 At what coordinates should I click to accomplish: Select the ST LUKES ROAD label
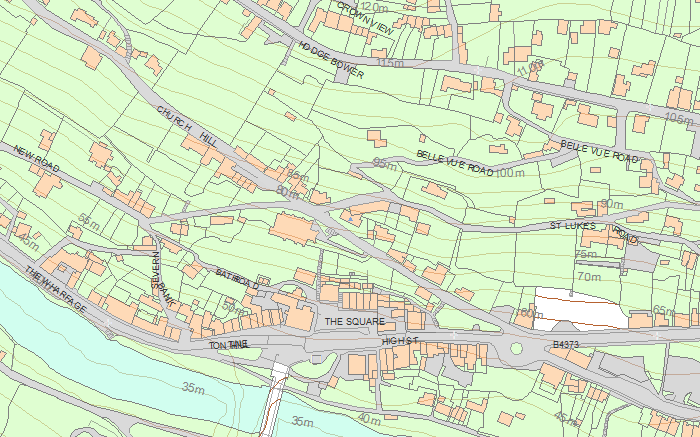point(594,230)
